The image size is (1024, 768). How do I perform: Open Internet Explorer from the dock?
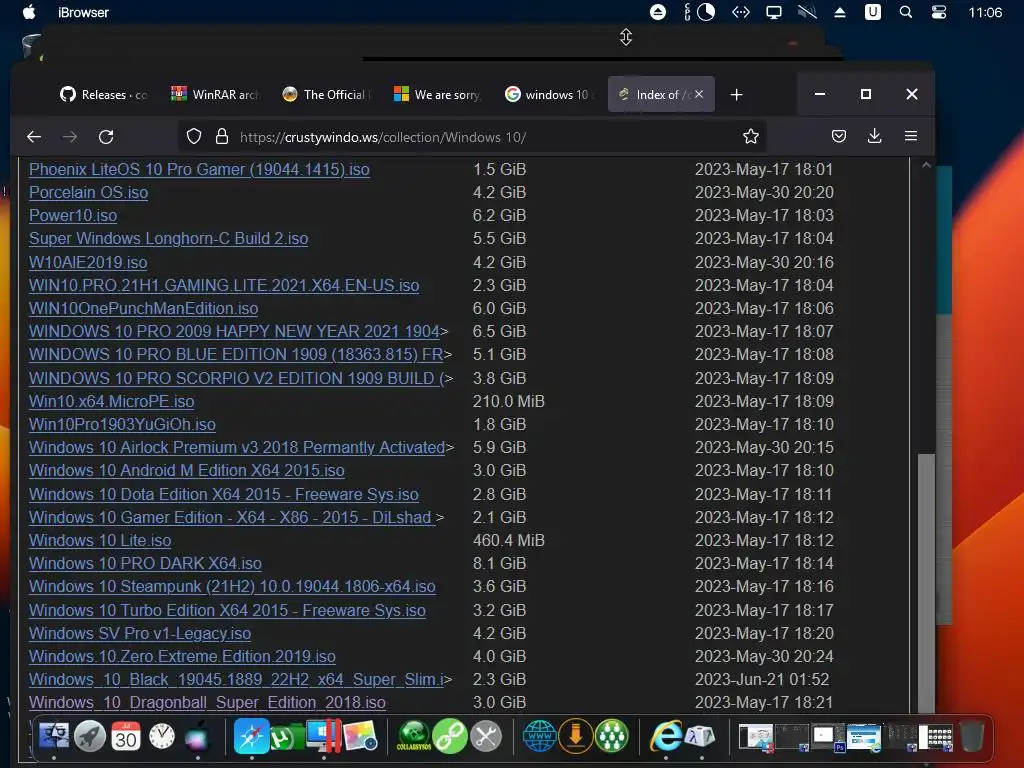click(x=666, y=736)
